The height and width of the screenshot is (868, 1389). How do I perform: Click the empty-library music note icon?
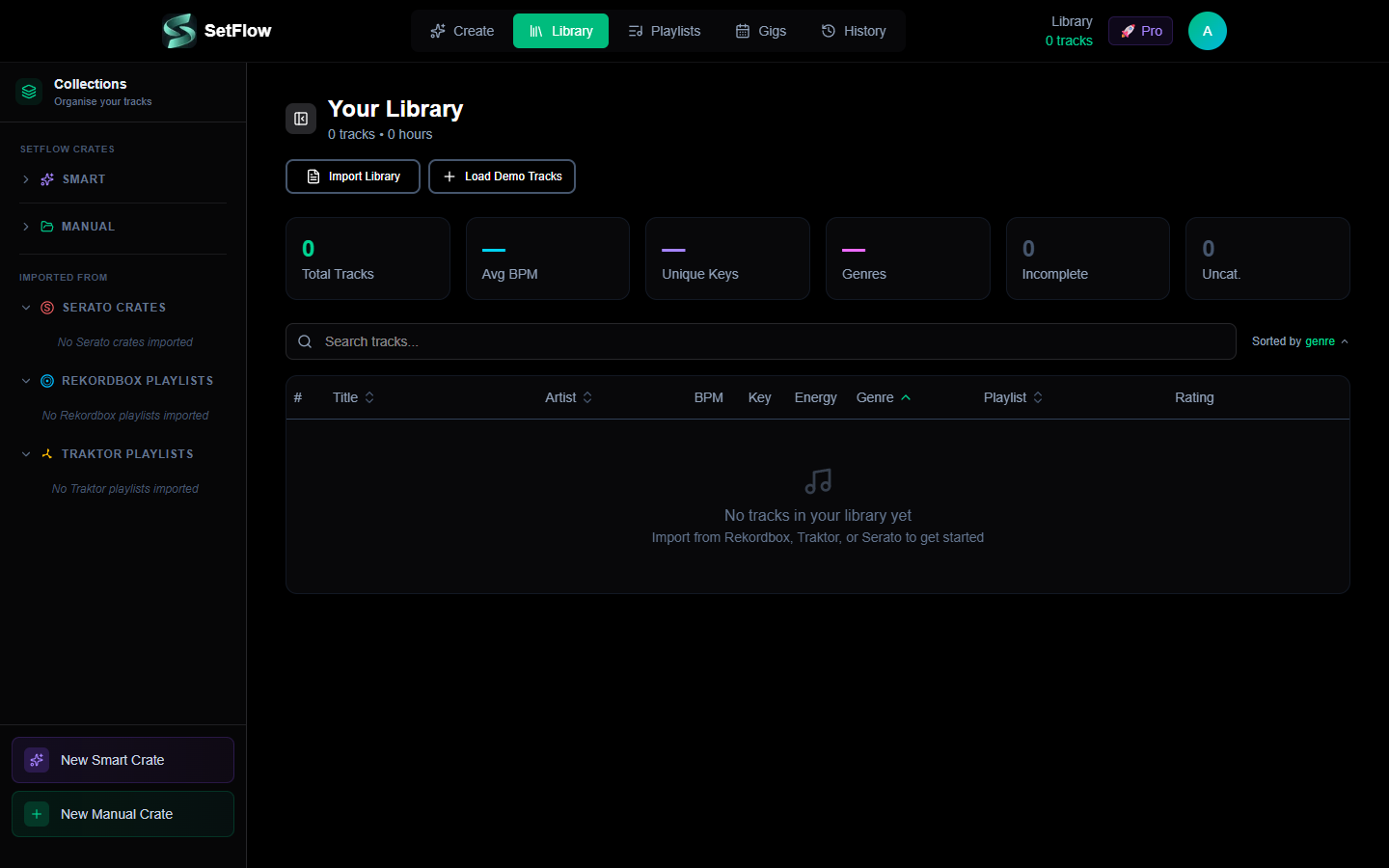pyautogui.click(x=818, y=481)
